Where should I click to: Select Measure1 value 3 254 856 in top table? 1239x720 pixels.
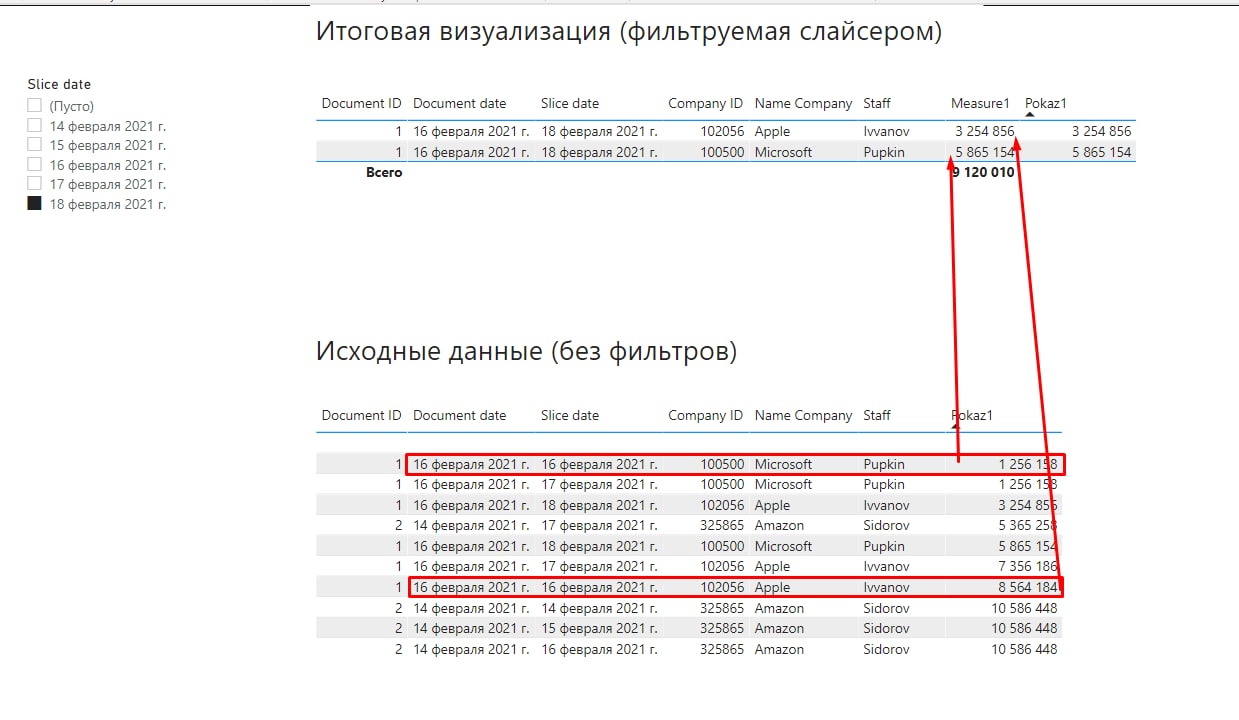[x=985, y=131]
